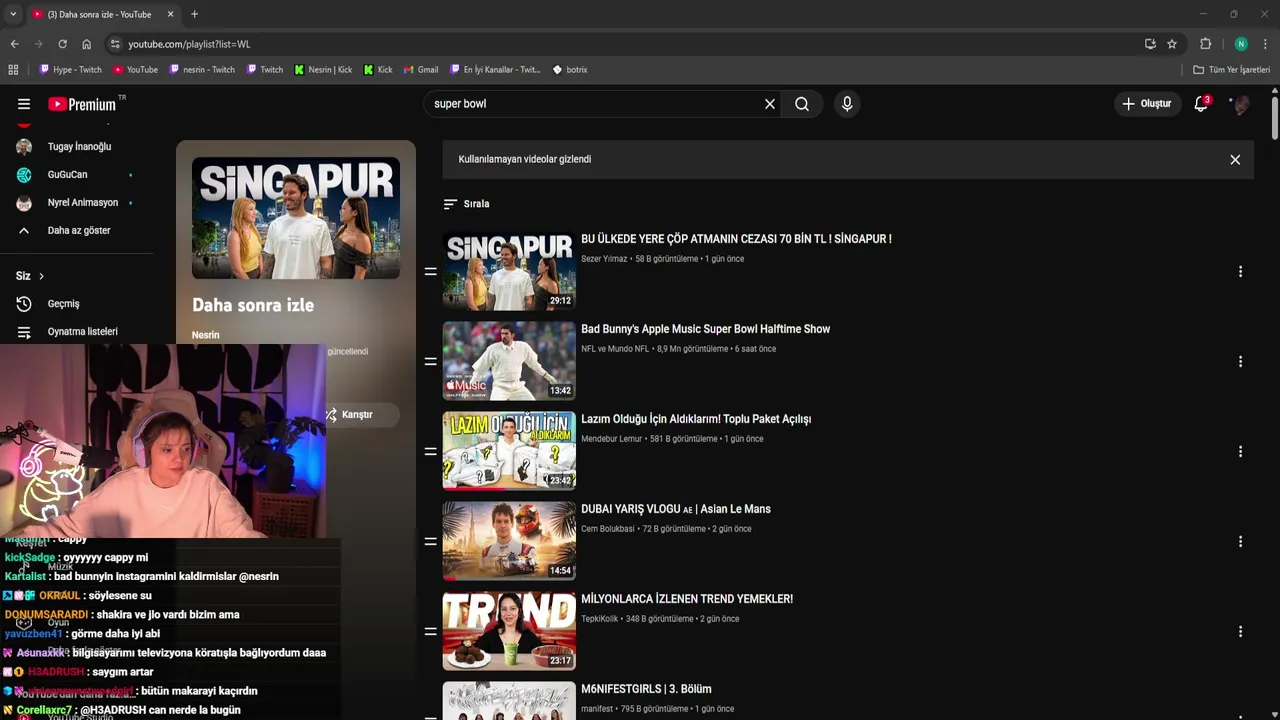Viewport: 1280px width, 720px height.
Task: Open Toplu Paket Açılışı video thumbnail
Action: pyautogui.click(x=509, y=451)
